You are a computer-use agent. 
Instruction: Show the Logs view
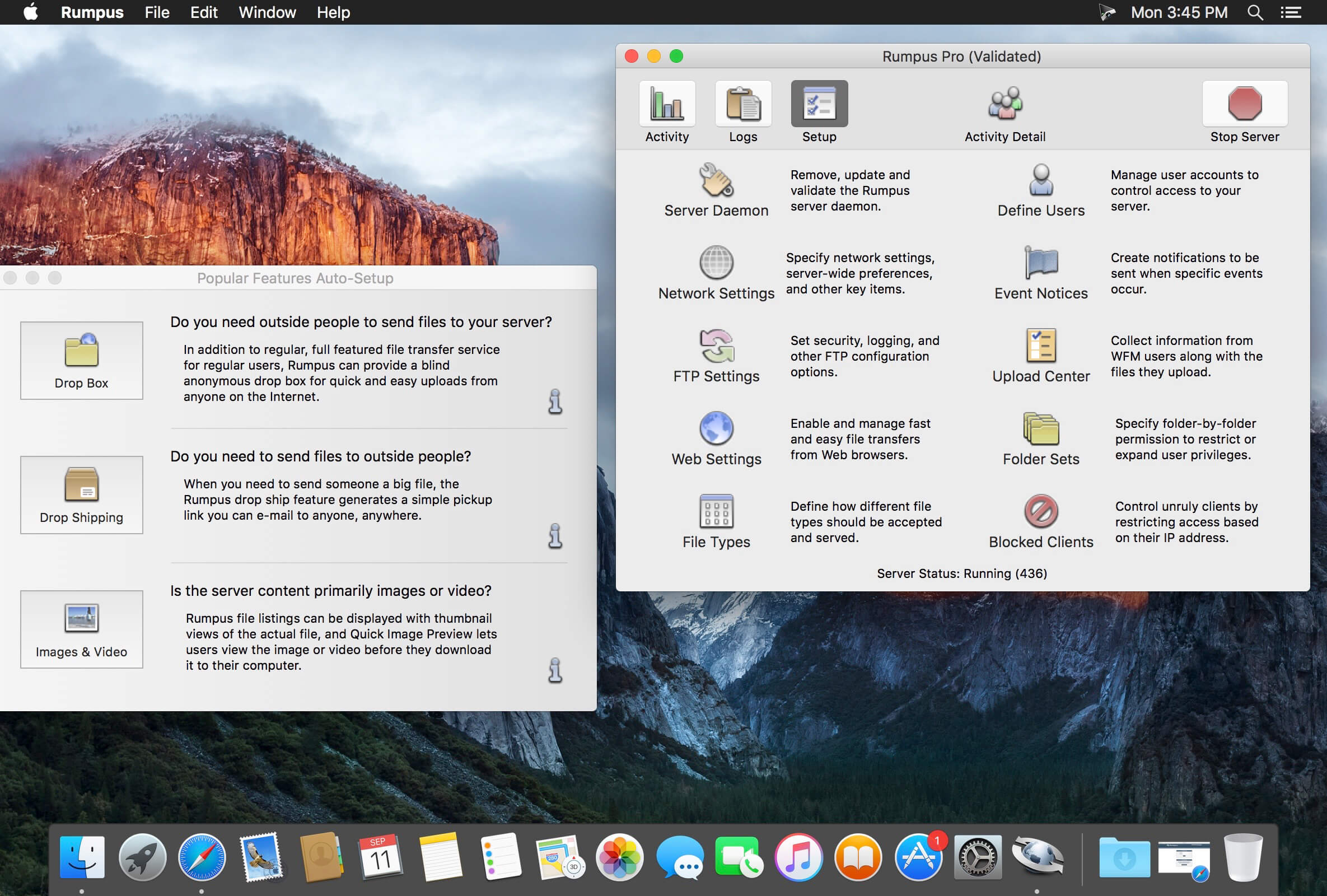pyautogui.click(x=742, y=105)
